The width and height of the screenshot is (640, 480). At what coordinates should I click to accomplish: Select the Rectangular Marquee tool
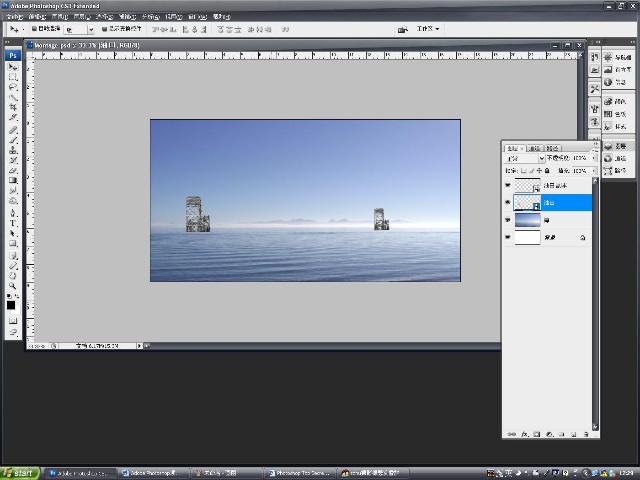pyautogui.click(x=13, y=77)
